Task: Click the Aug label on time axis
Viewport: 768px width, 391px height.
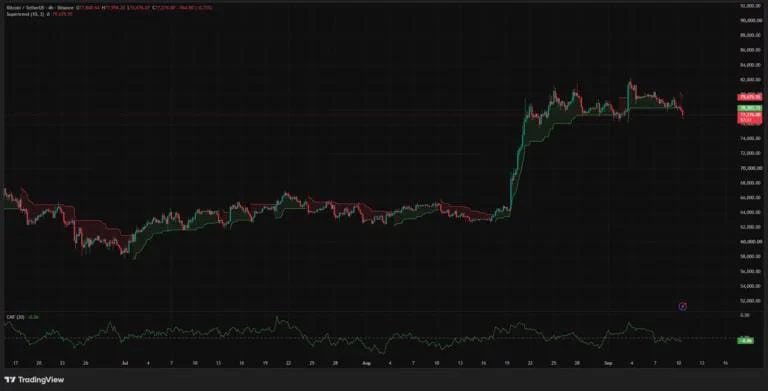Action: click(366, 363)
